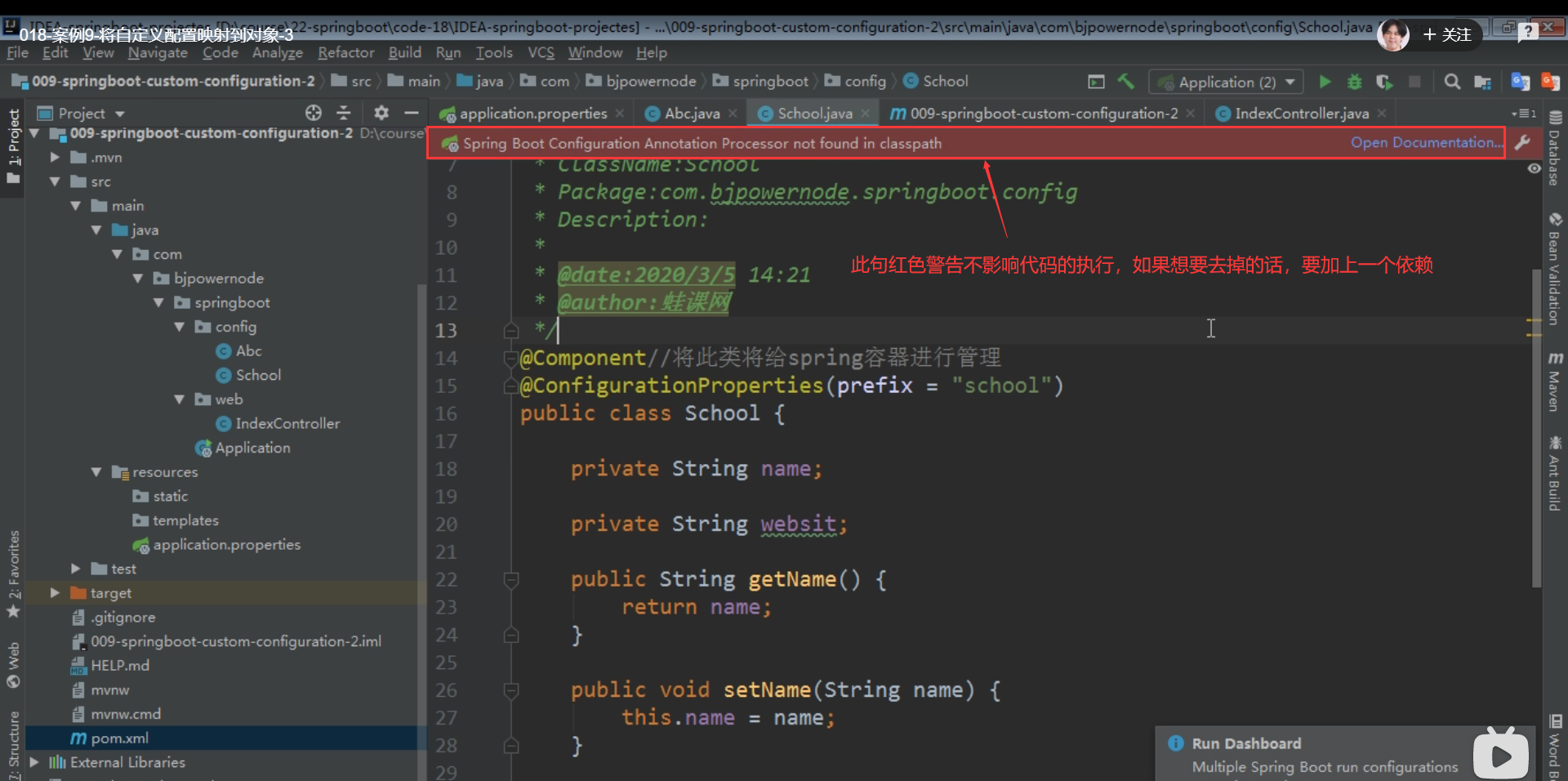Image resolution: width=1568 pixels, height=781 pixels.
Task: Open the VCS menu
Action: (541, 52)
